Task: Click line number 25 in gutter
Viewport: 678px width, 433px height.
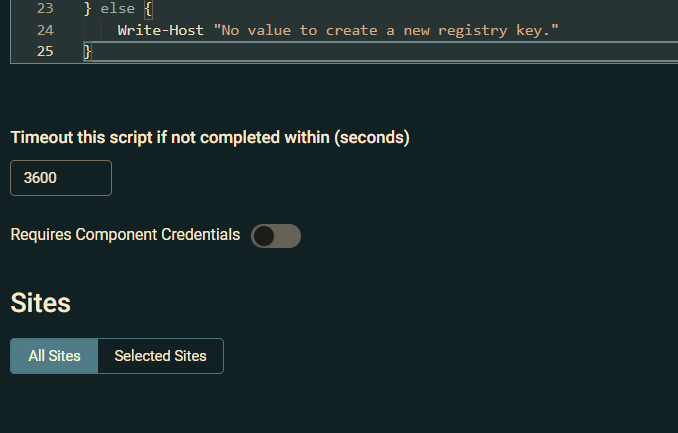Action: click(x=45, y=51)
